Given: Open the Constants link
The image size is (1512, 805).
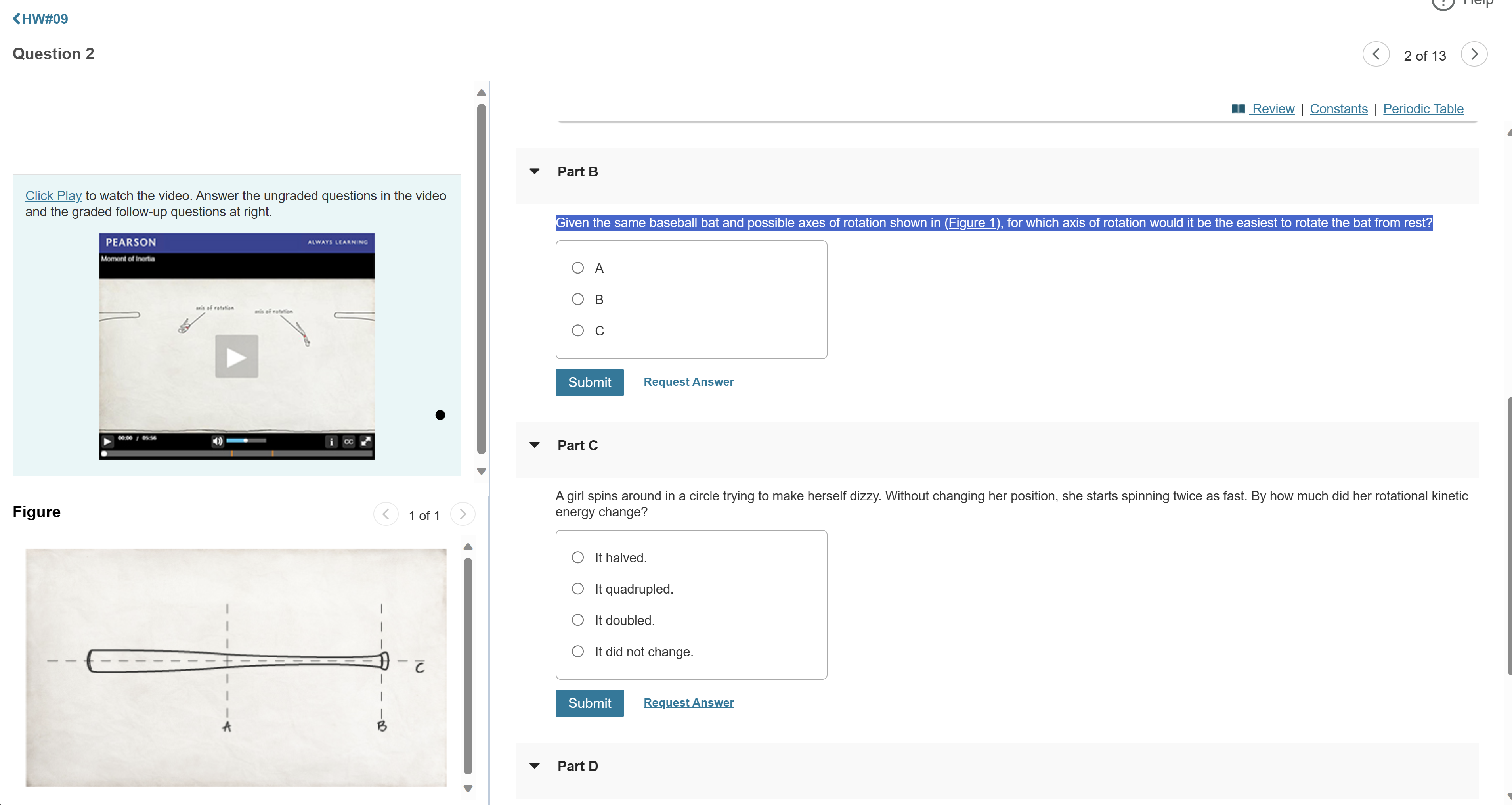Looking at the screenshot, I should [x=1338, y=109].
